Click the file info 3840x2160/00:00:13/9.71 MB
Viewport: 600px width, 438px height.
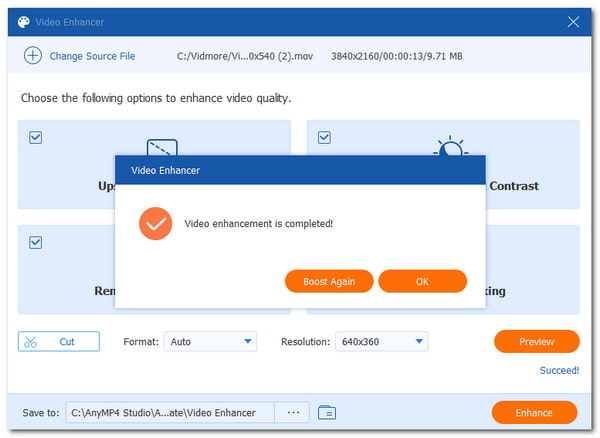[x=396, y=56]
